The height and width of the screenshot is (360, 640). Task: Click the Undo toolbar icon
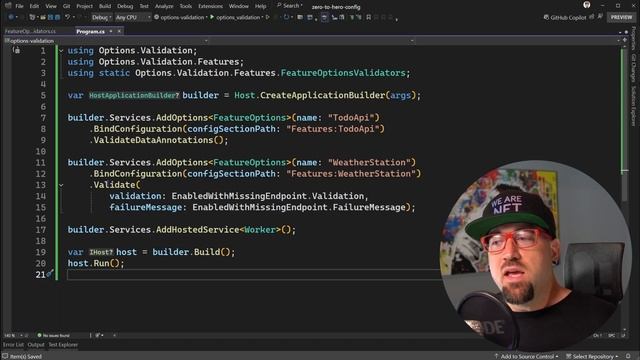coord(67,18)
